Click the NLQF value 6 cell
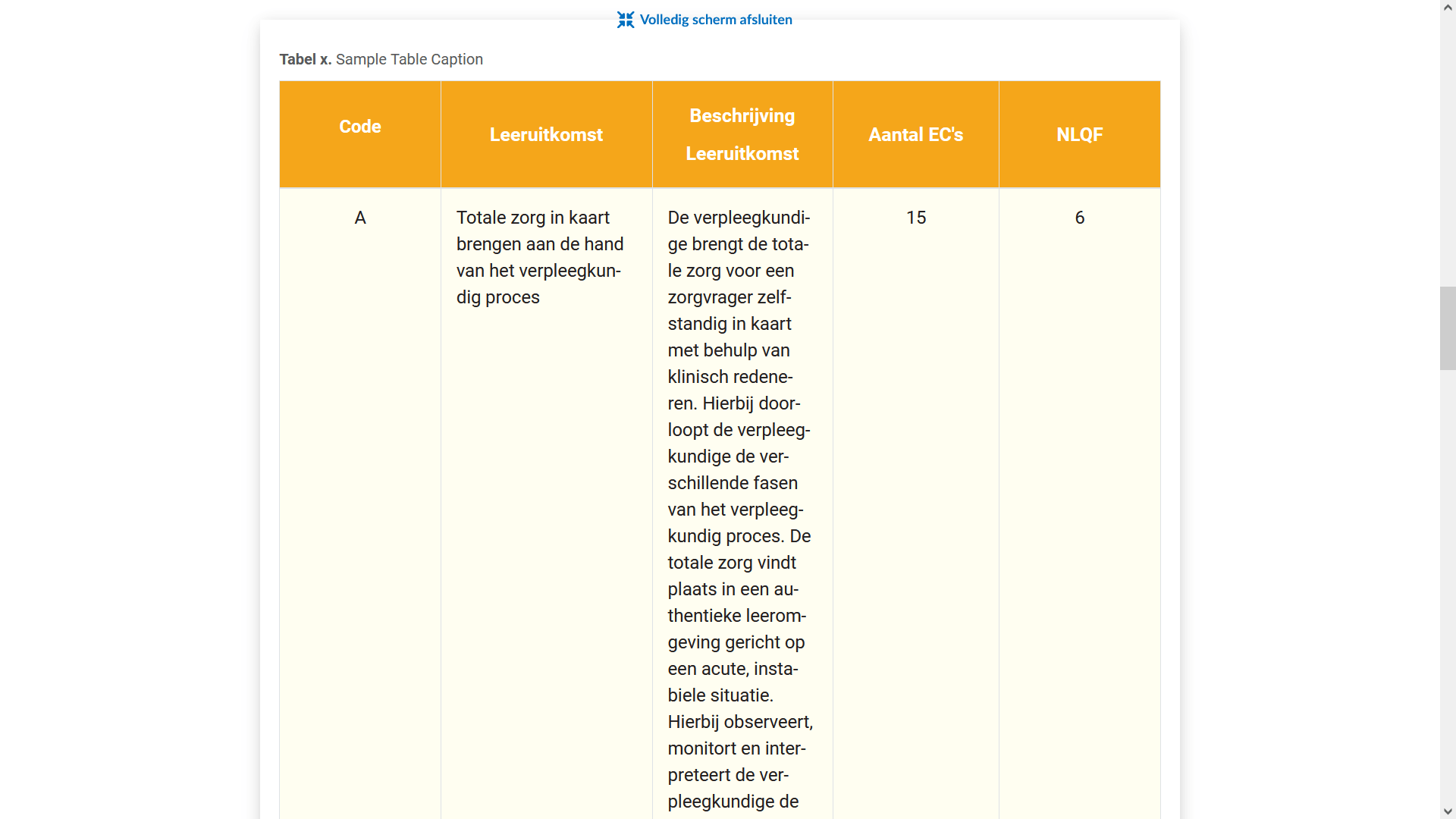The image size is (1456, 819). click(1080, 218)
